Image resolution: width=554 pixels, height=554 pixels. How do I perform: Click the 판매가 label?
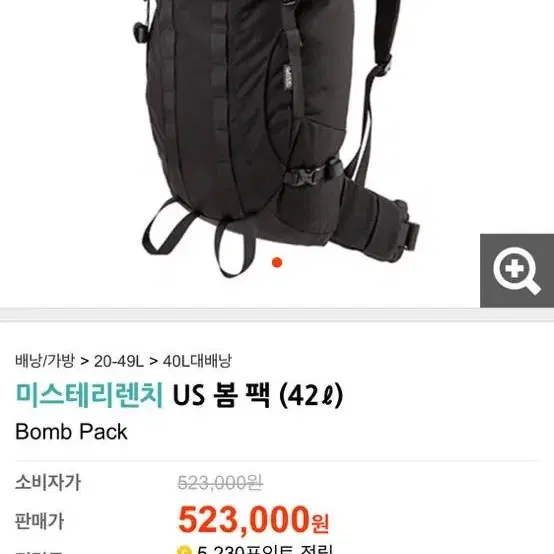40,521
